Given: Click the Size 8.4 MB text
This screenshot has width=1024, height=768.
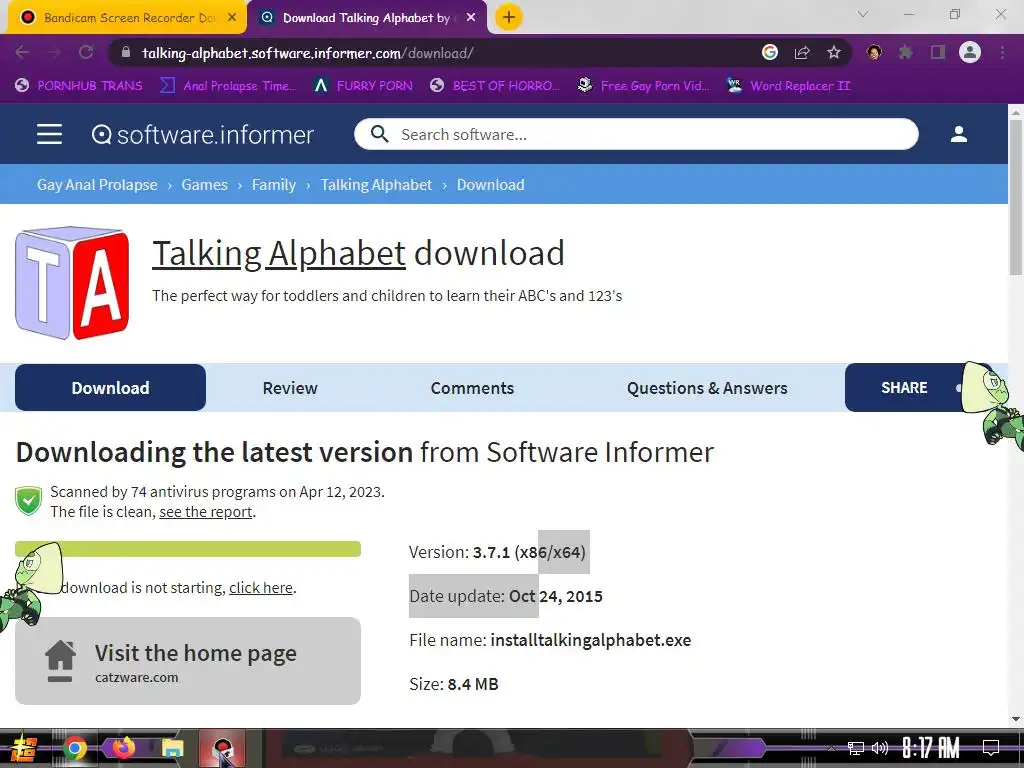Looking at the screenshot, I should click(x=454, y=684).
